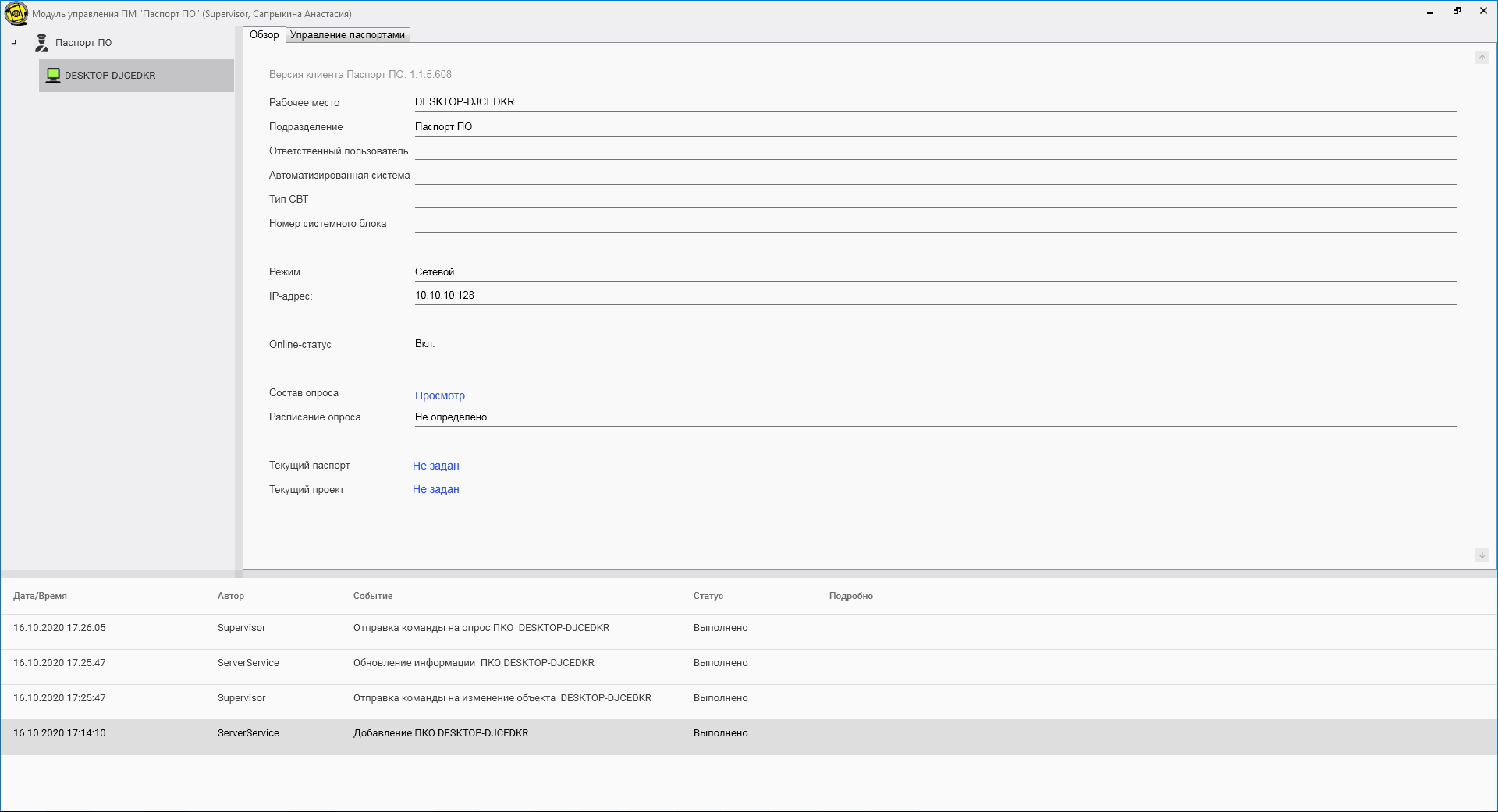Click the Номер системного блока field
The image size is (1498, 812).
click(x=935, y=223)
